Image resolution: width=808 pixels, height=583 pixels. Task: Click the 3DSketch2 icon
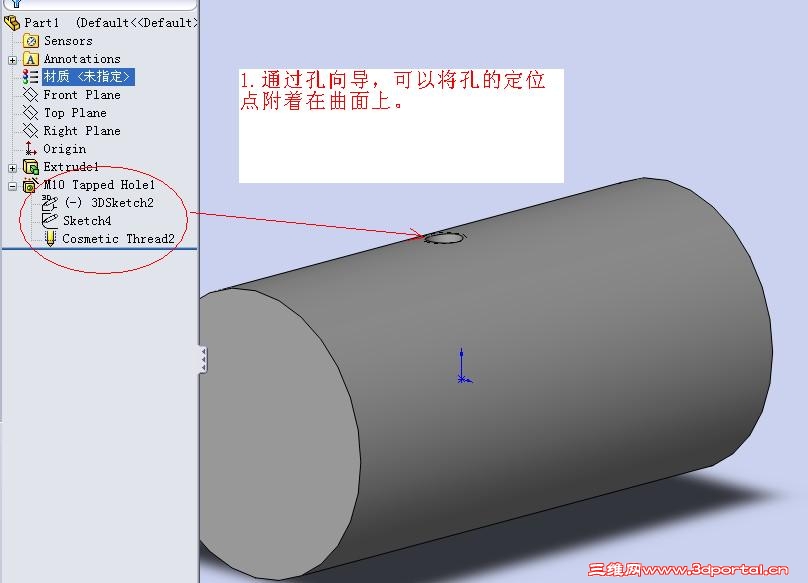click(49, 203)
